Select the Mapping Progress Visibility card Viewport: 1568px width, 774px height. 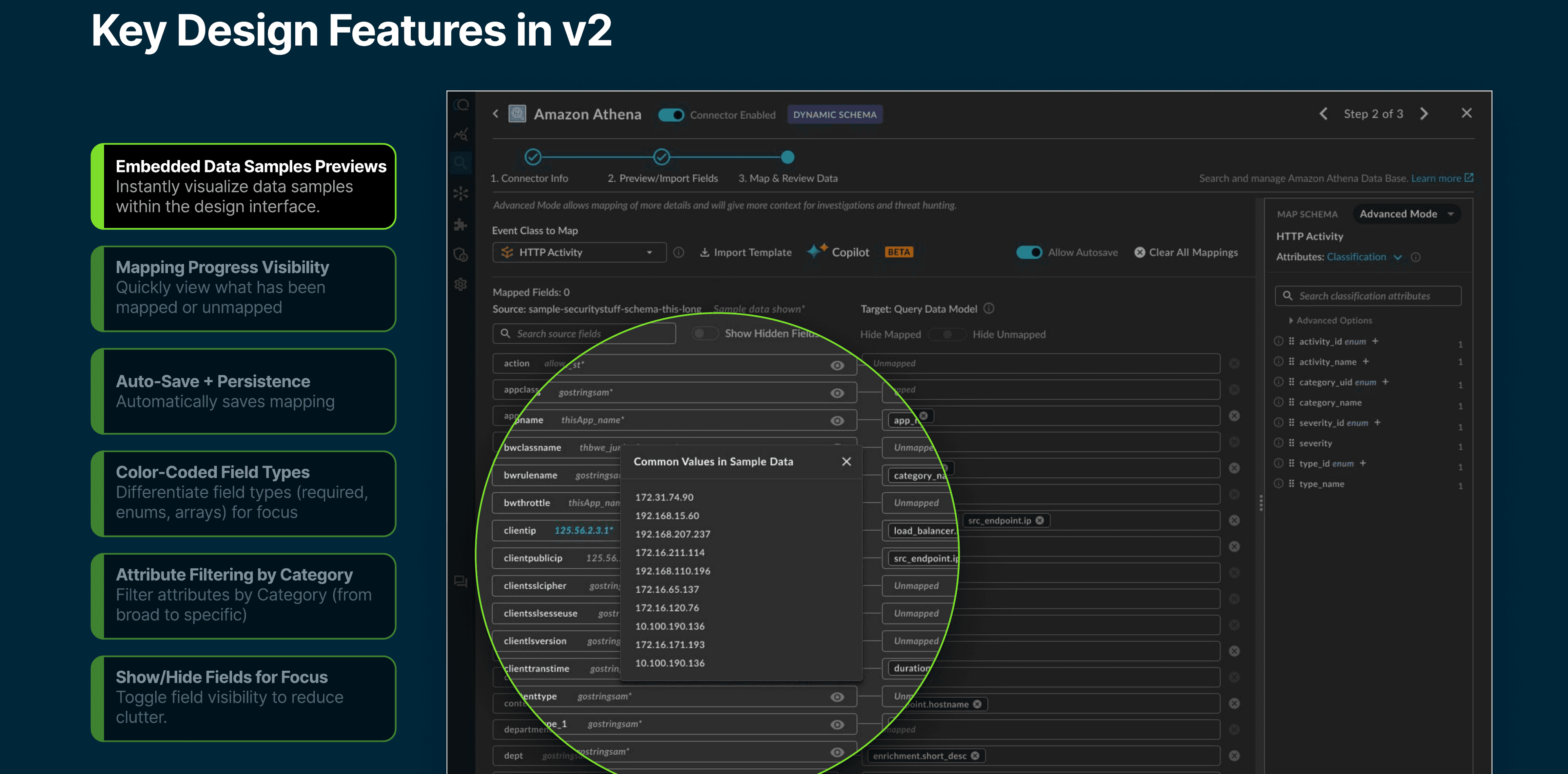pyautogui.click(x=243, y=289)
